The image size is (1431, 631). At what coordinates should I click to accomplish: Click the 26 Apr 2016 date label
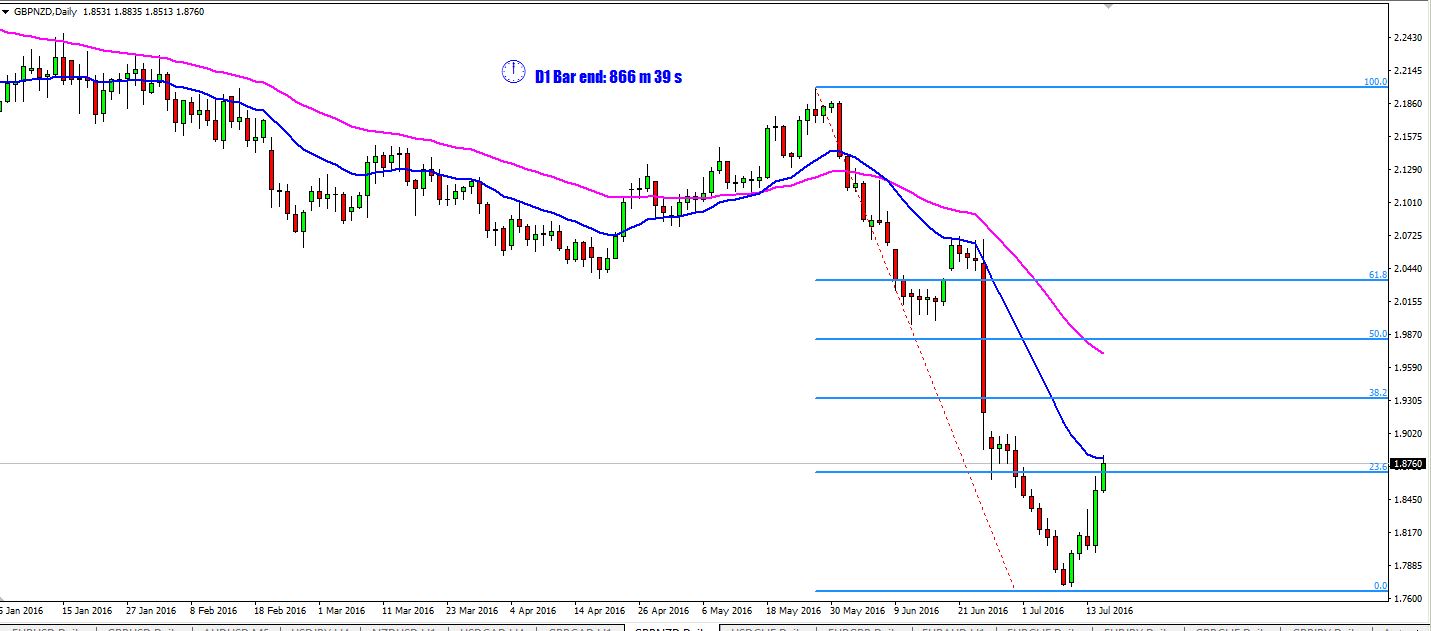point(662,609)
